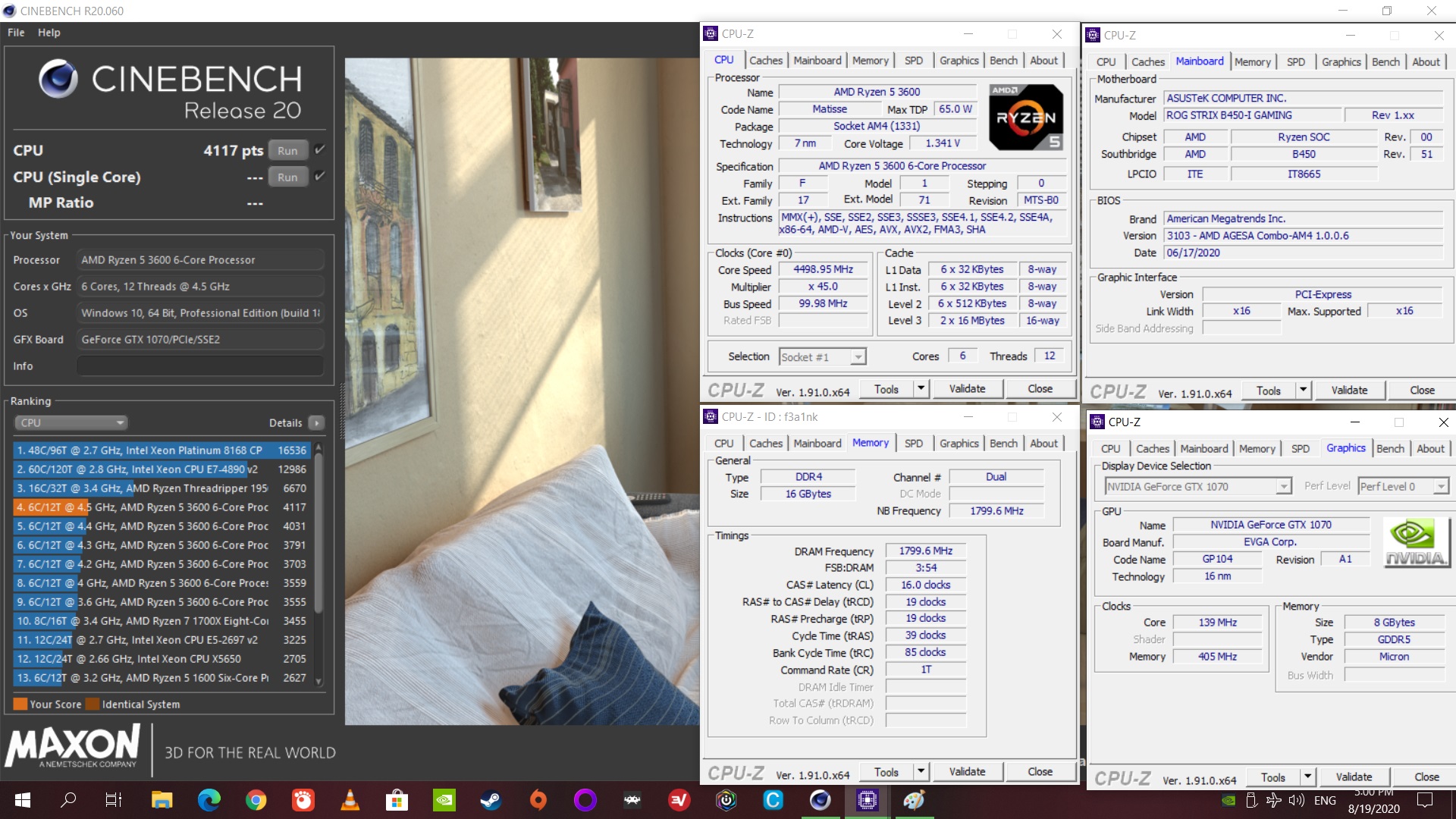Switch to SPD tab in Memory window

point(914,444)
